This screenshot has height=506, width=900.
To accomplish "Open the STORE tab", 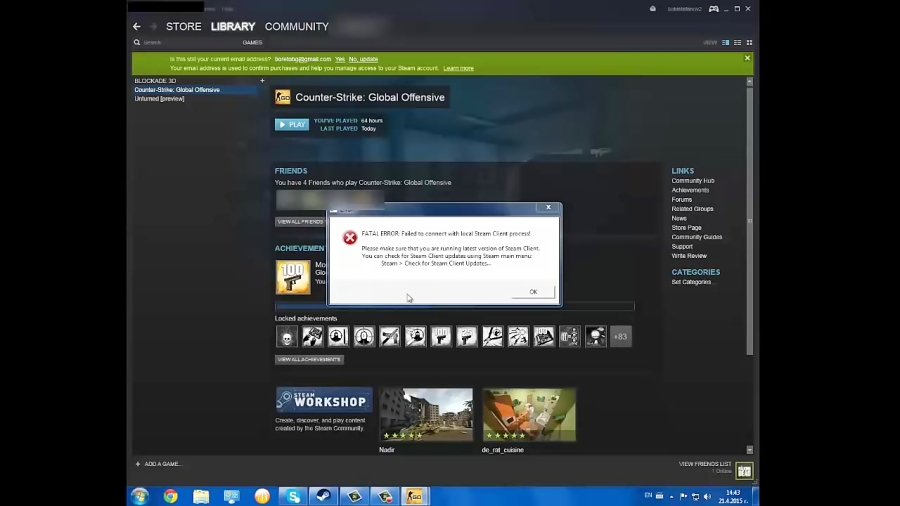I will coord(183,27).
